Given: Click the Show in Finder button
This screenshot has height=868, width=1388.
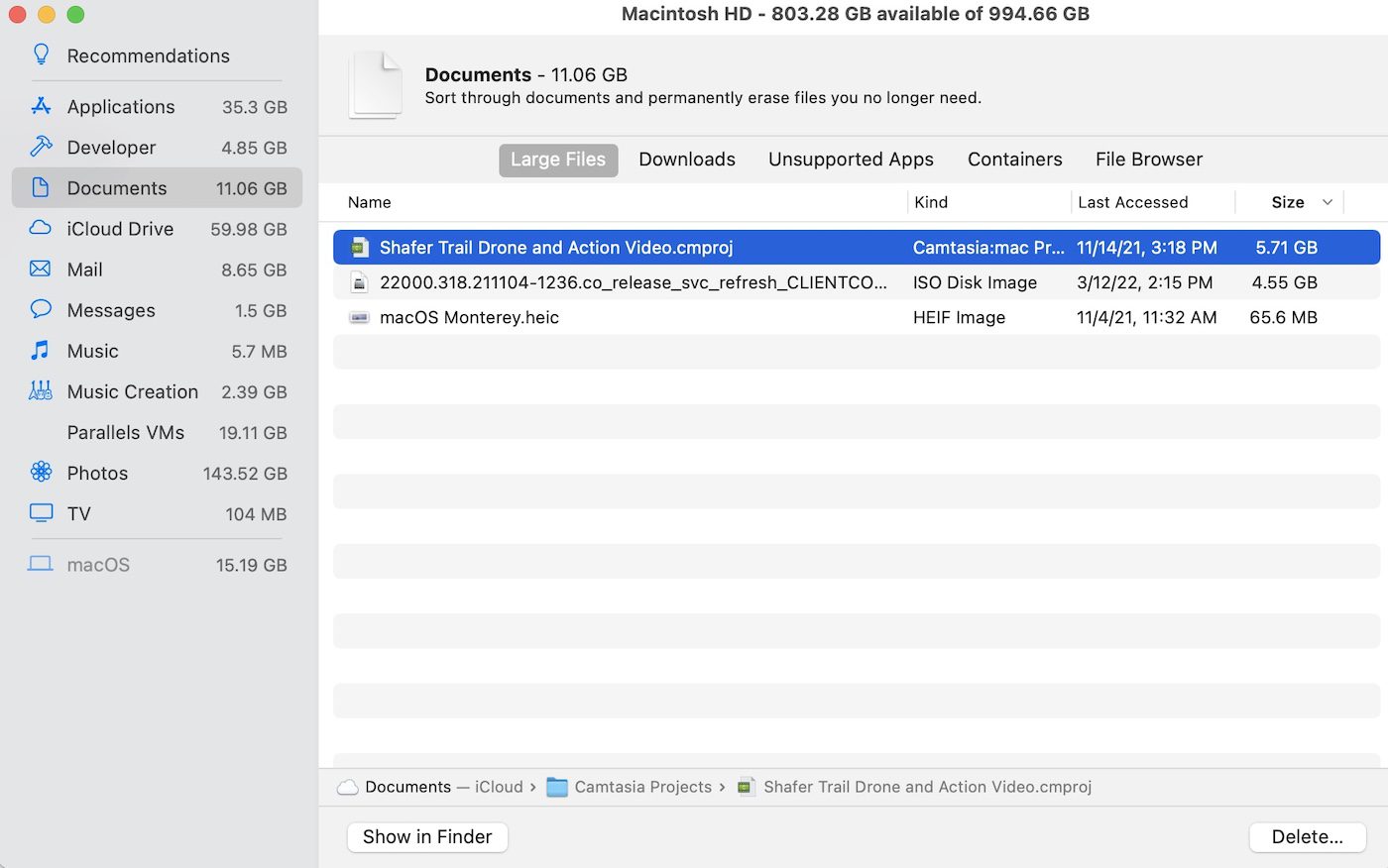Looking at the screenshot, I should [x=427, y=837].
